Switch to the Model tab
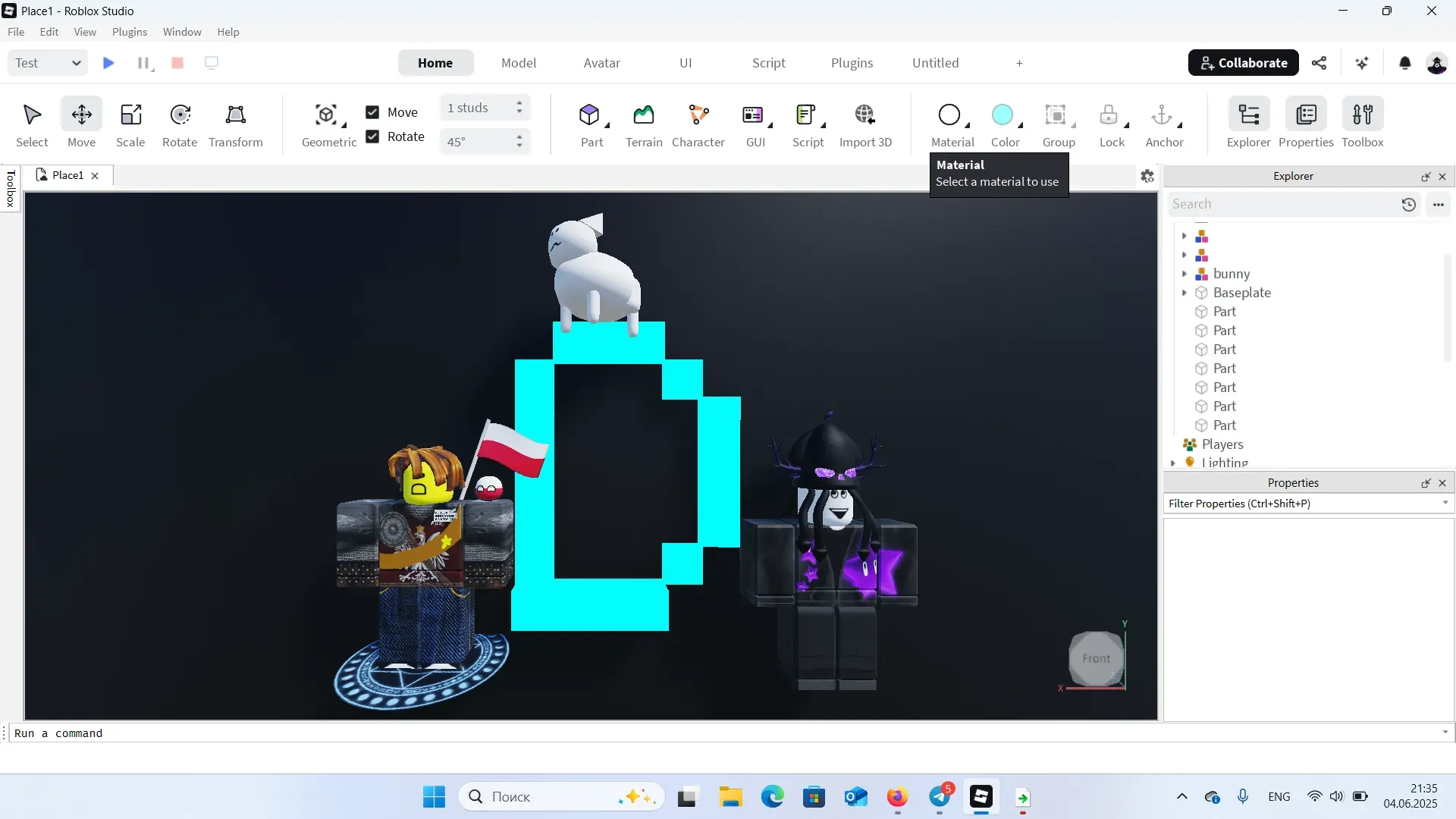Screen dimensions: 1456x819 (519, 63)
